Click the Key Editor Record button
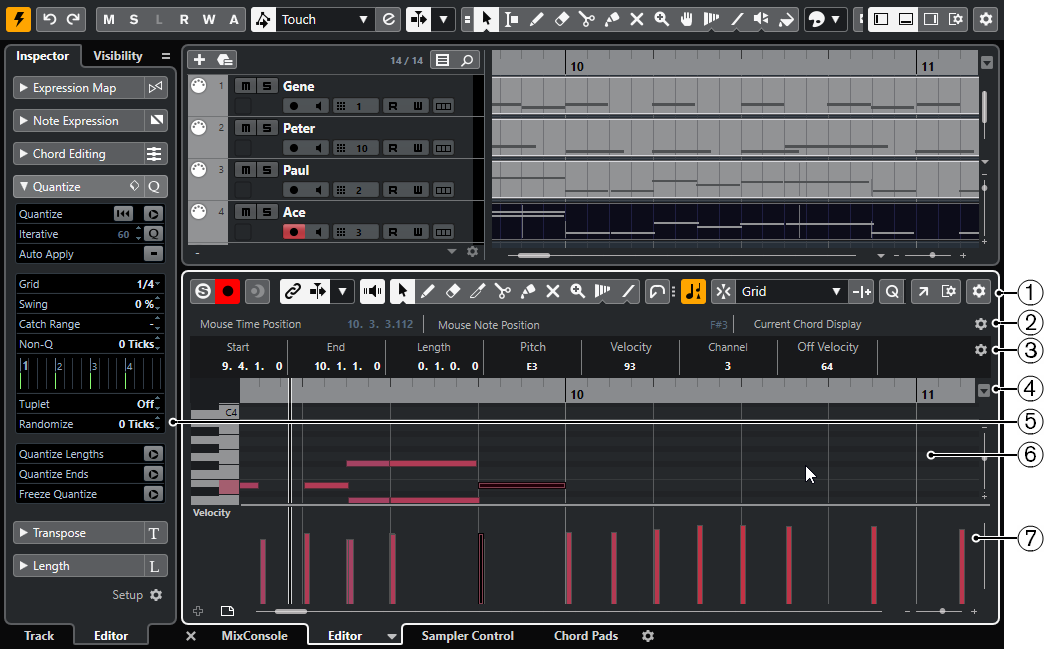The height and width of the screenshot is (649, 1044). point(228,291)
